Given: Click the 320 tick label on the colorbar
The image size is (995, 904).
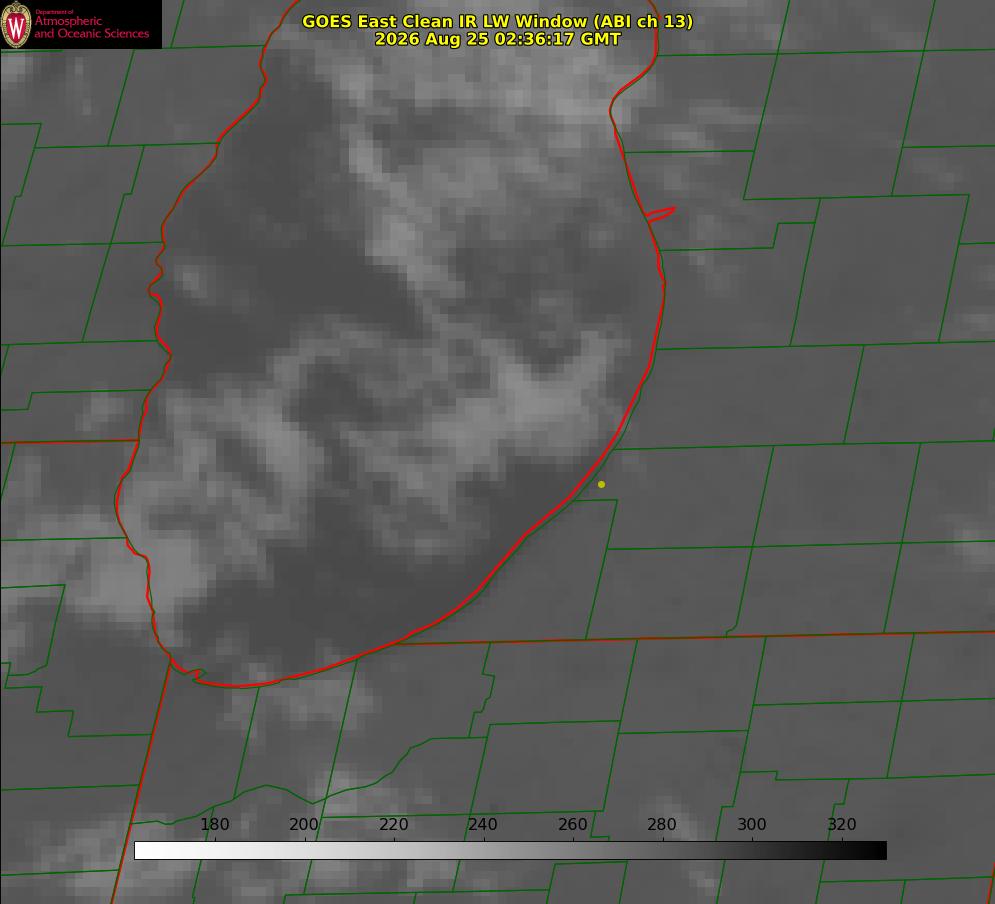Looking at the screenshot, I should pyautogui.click(x=842, y=825).
